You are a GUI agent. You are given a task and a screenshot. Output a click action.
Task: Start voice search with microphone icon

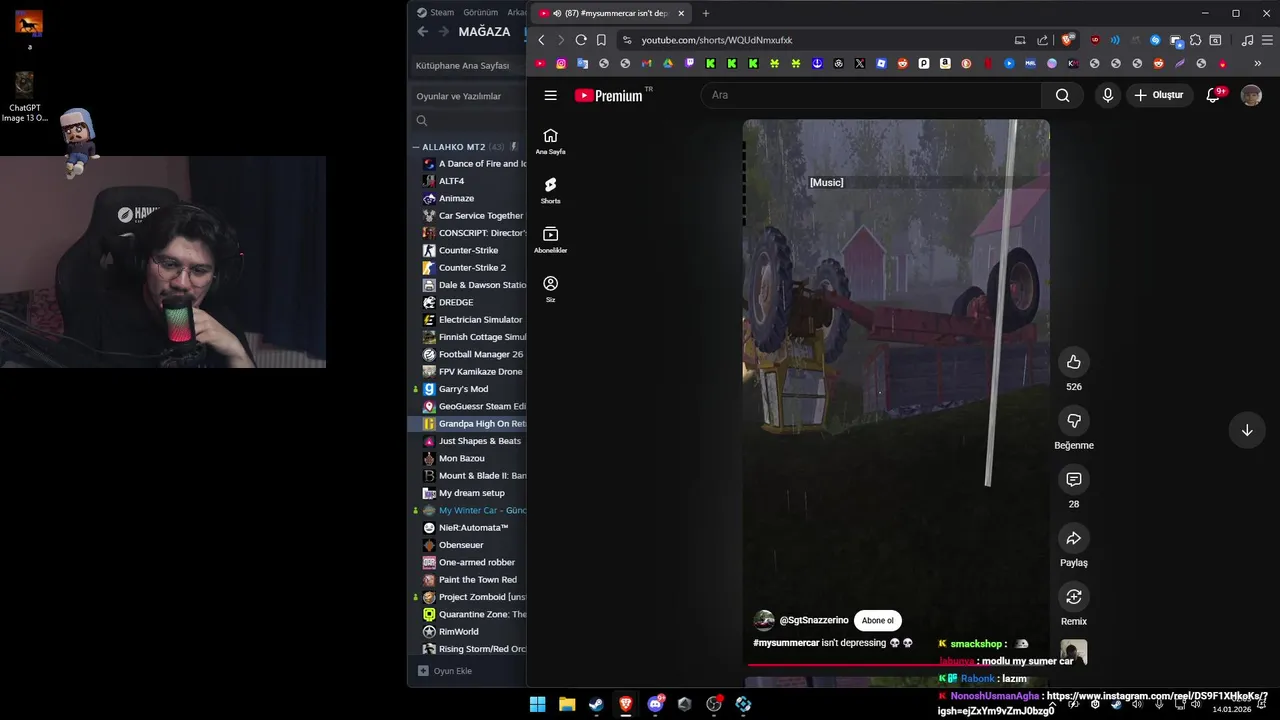(x=1107, y=95)
